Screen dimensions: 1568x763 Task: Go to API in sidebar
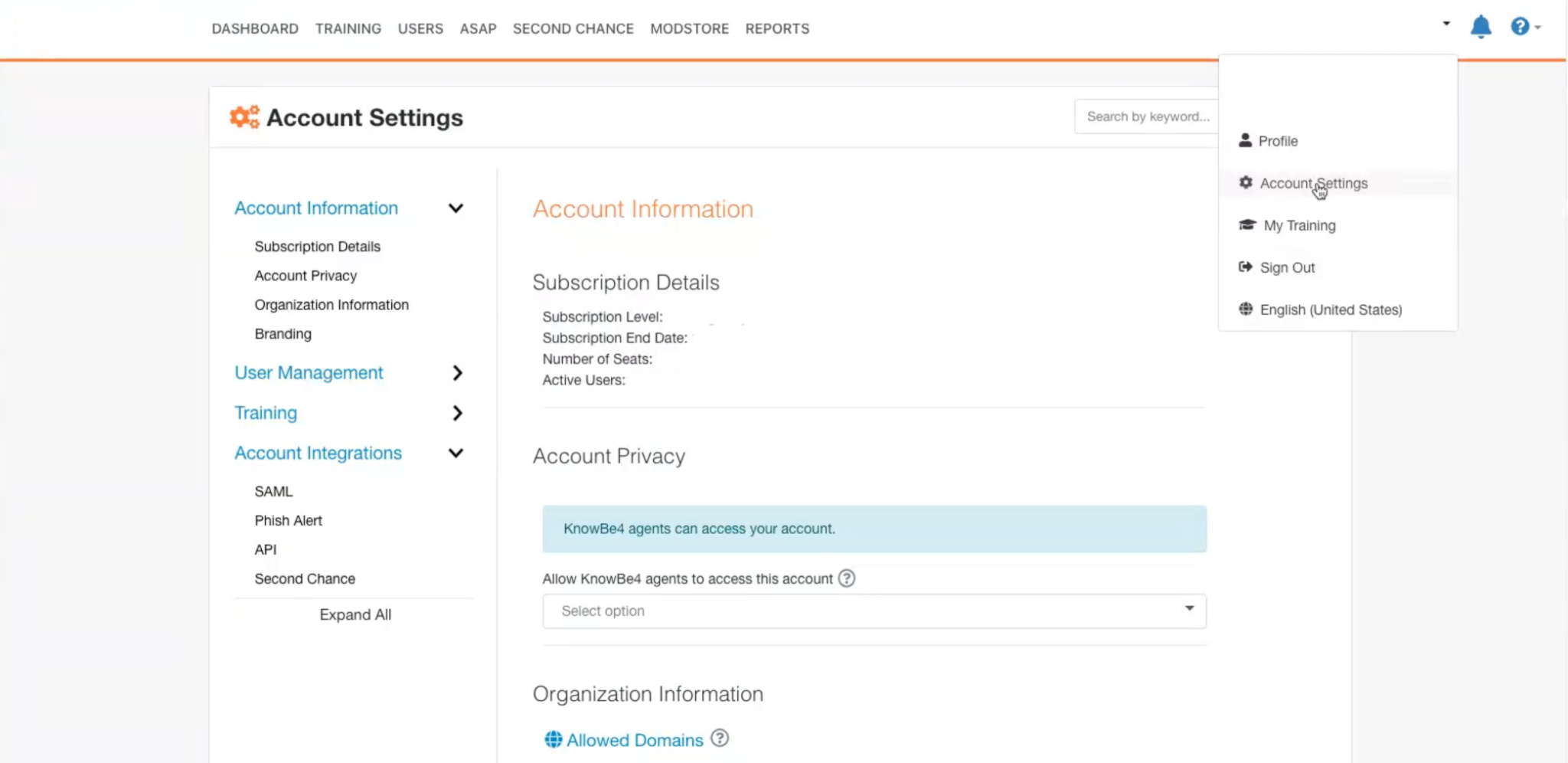266,549
